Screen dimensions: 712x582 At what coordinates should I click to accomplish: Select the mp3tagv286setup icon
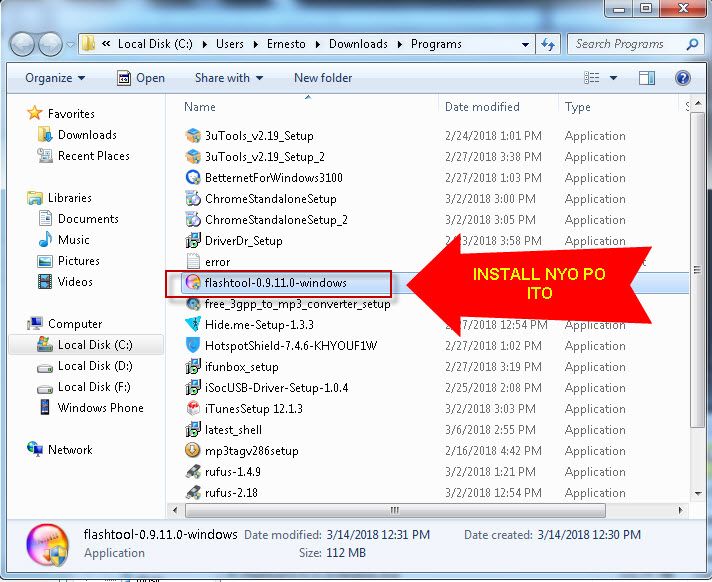193,450
